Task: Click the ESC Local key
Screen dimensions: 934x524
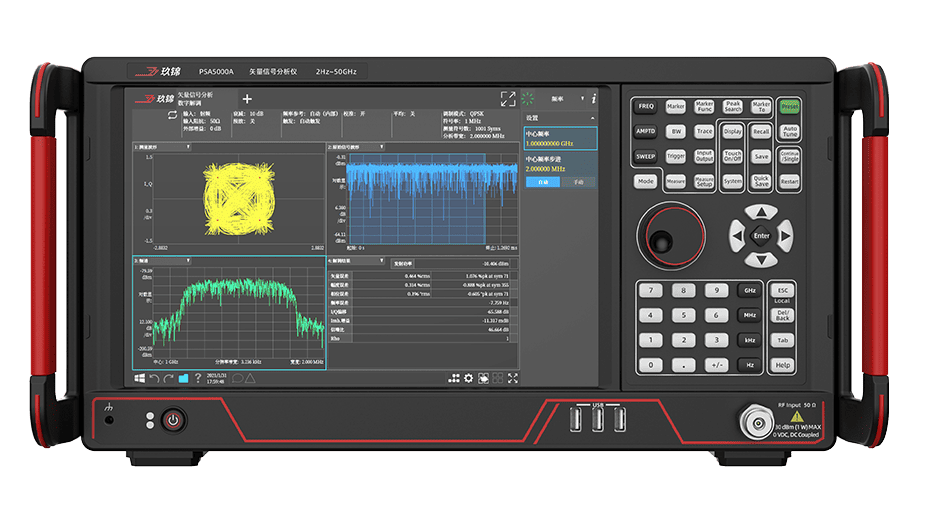Action: (x=782, y=291)
